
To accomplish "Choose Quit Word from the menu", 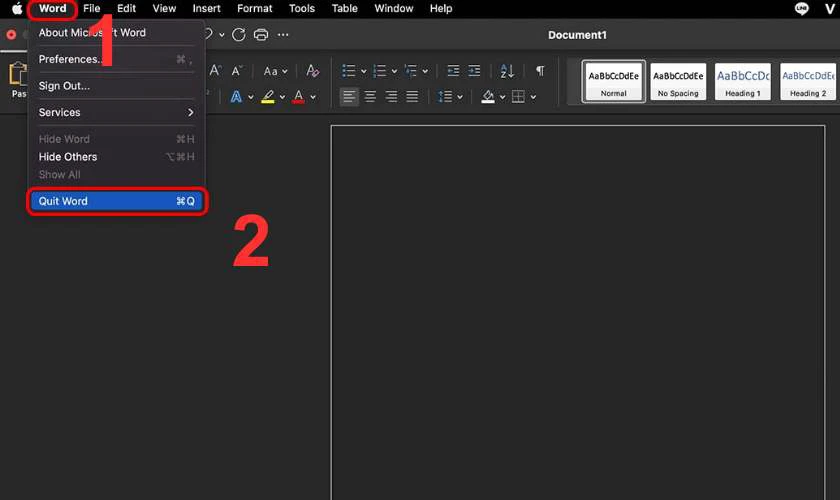I will coord(116,202).
